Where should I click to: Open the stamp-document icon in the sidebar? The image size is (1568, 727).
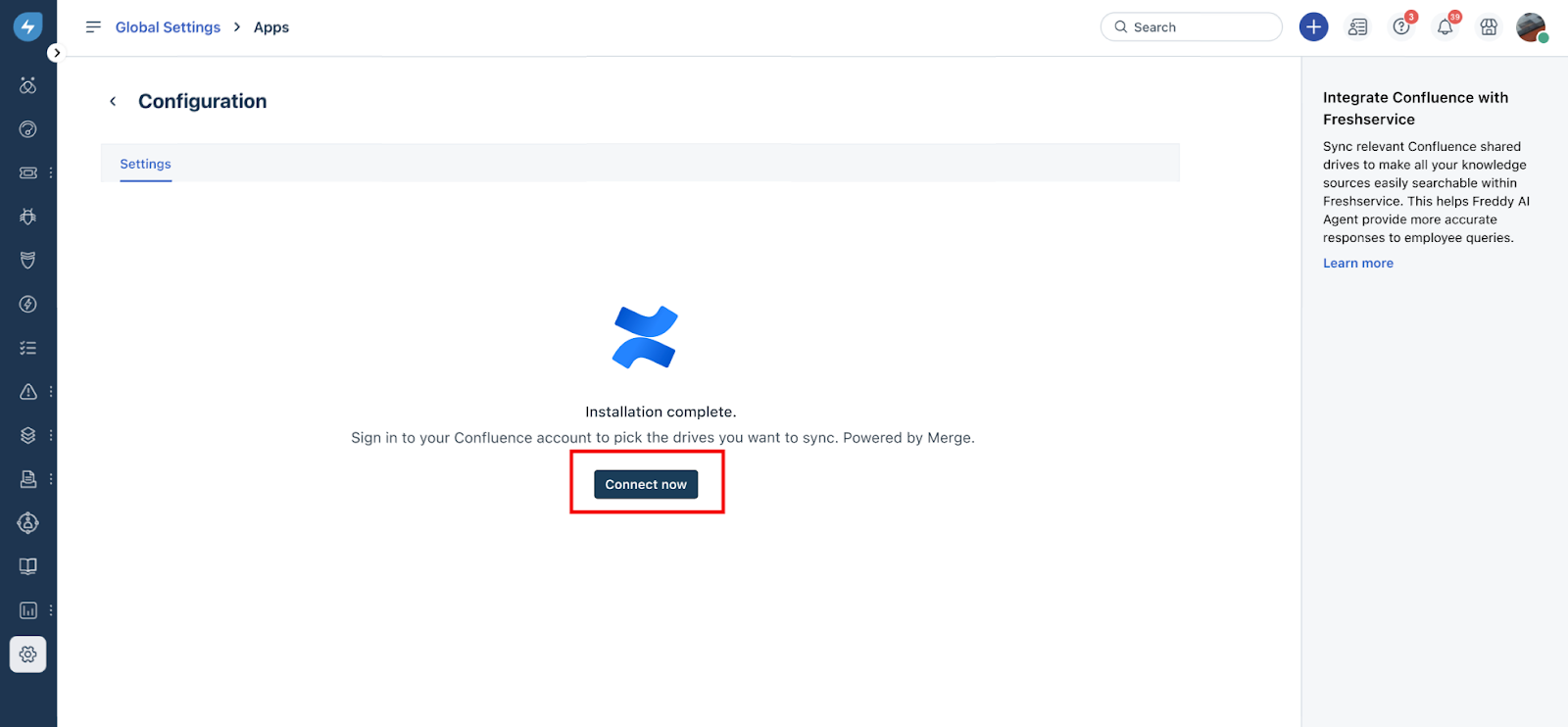[x=28, y=479]
